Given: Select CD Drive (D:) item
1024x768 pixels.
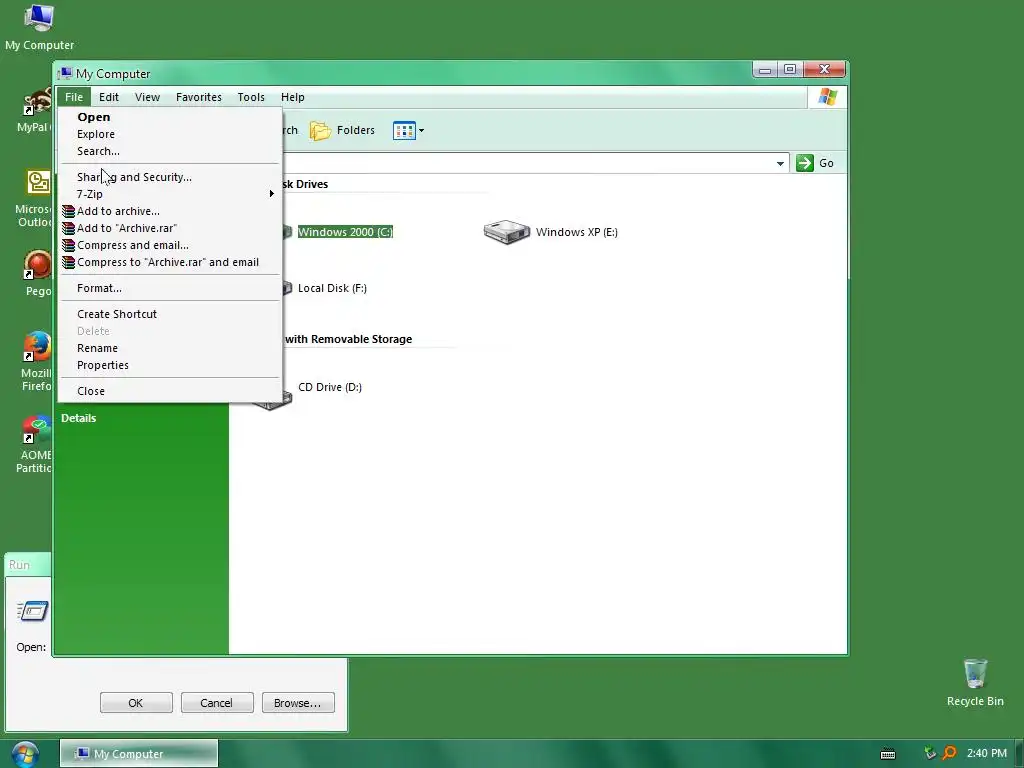Looking at the screenshot, I should click(x=330, y=387).
